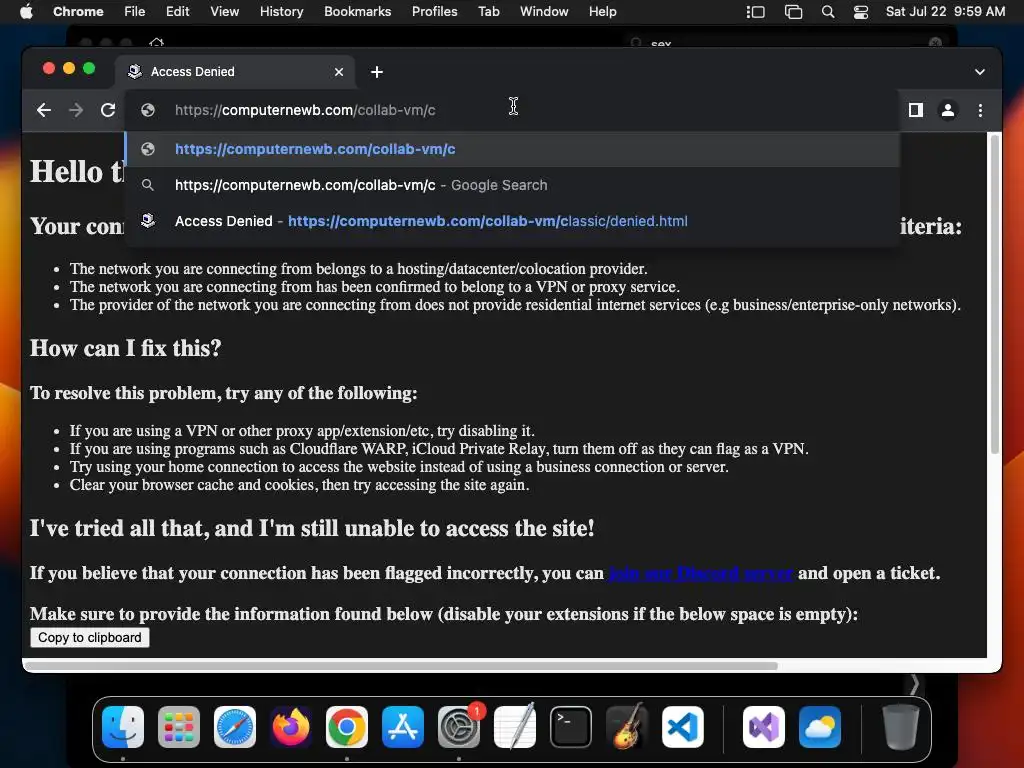Open Spotlight search in menu bar
The image size is (1024, 768).
(x=827, y=12)
